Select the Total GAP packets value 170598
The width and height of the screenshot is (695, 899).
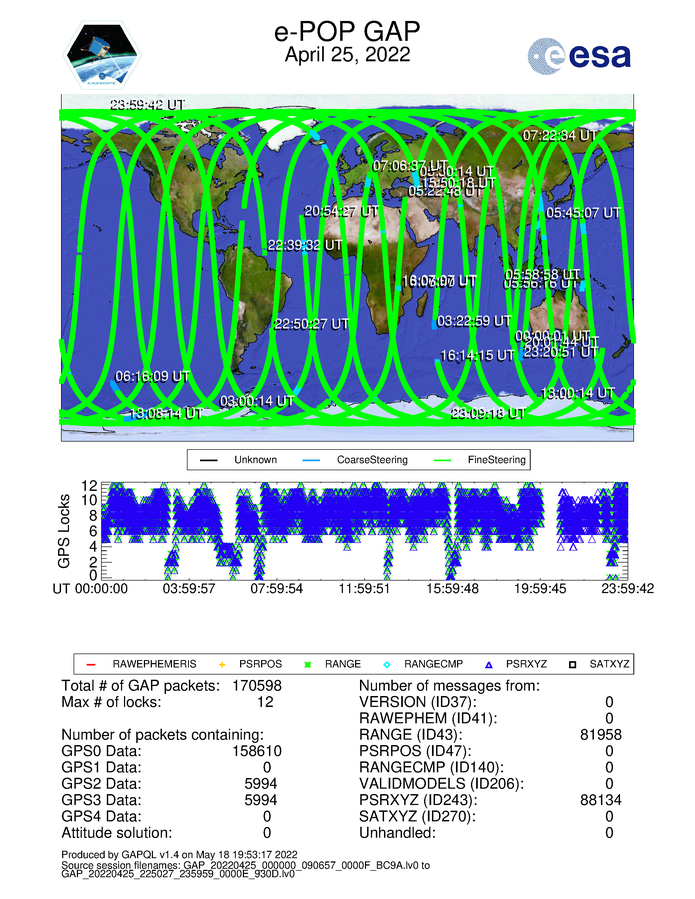coord(279,685)
